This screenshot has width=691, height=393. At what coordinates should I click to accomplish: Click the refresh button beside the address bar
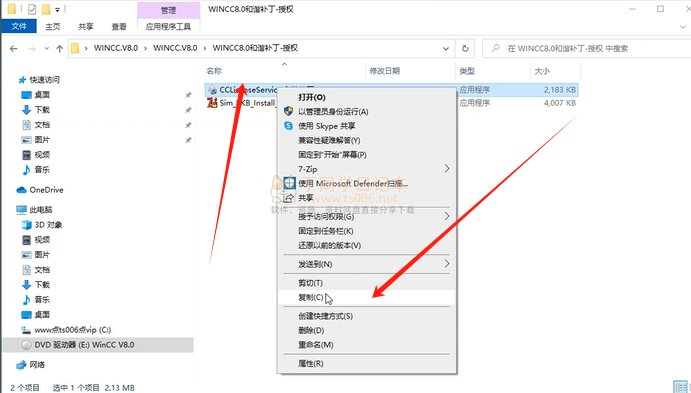pos(465,48)
